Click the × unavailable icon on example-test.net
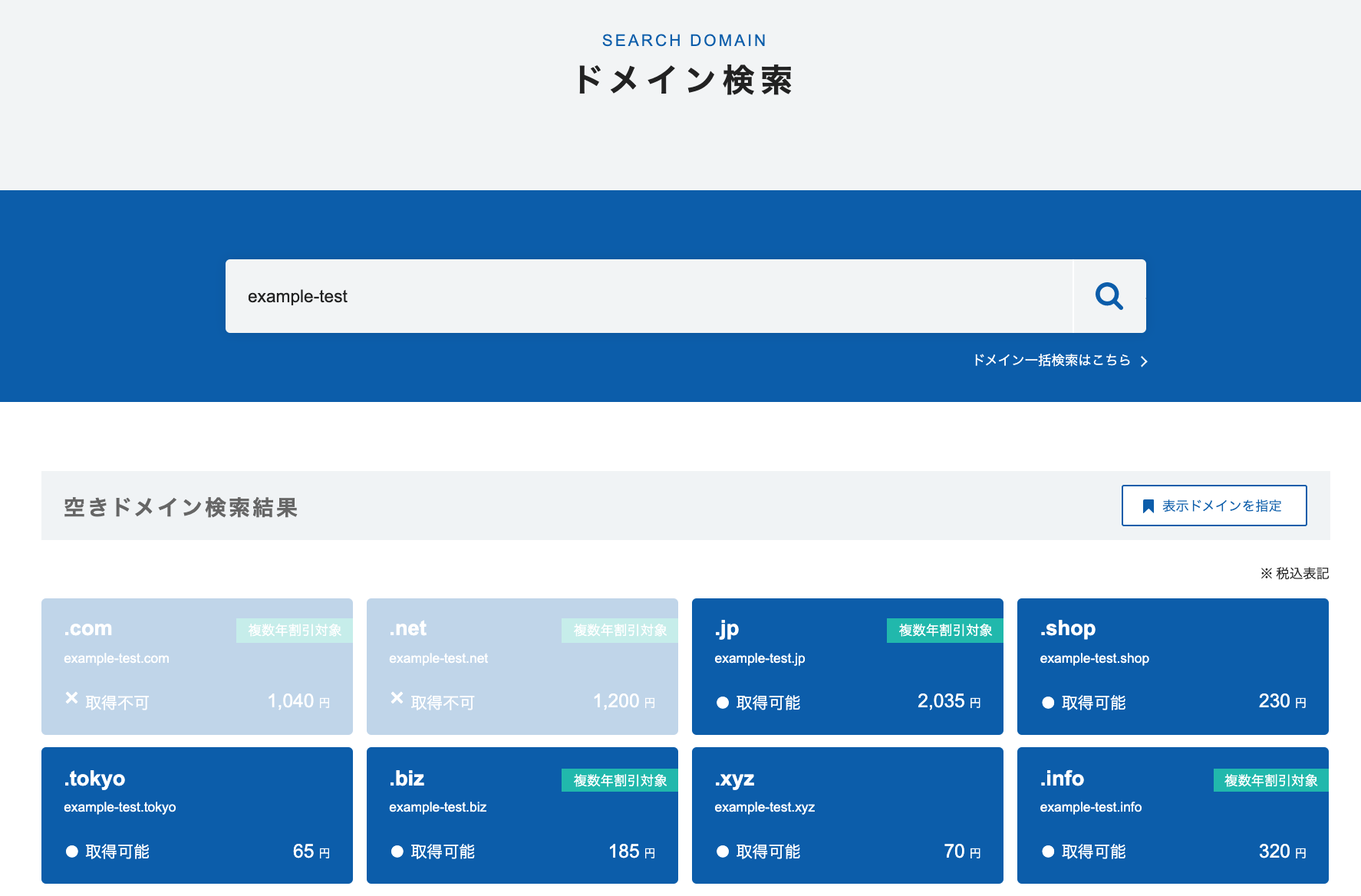The width and height of the screenshot is (1361, 896). [x=397, y=697]
